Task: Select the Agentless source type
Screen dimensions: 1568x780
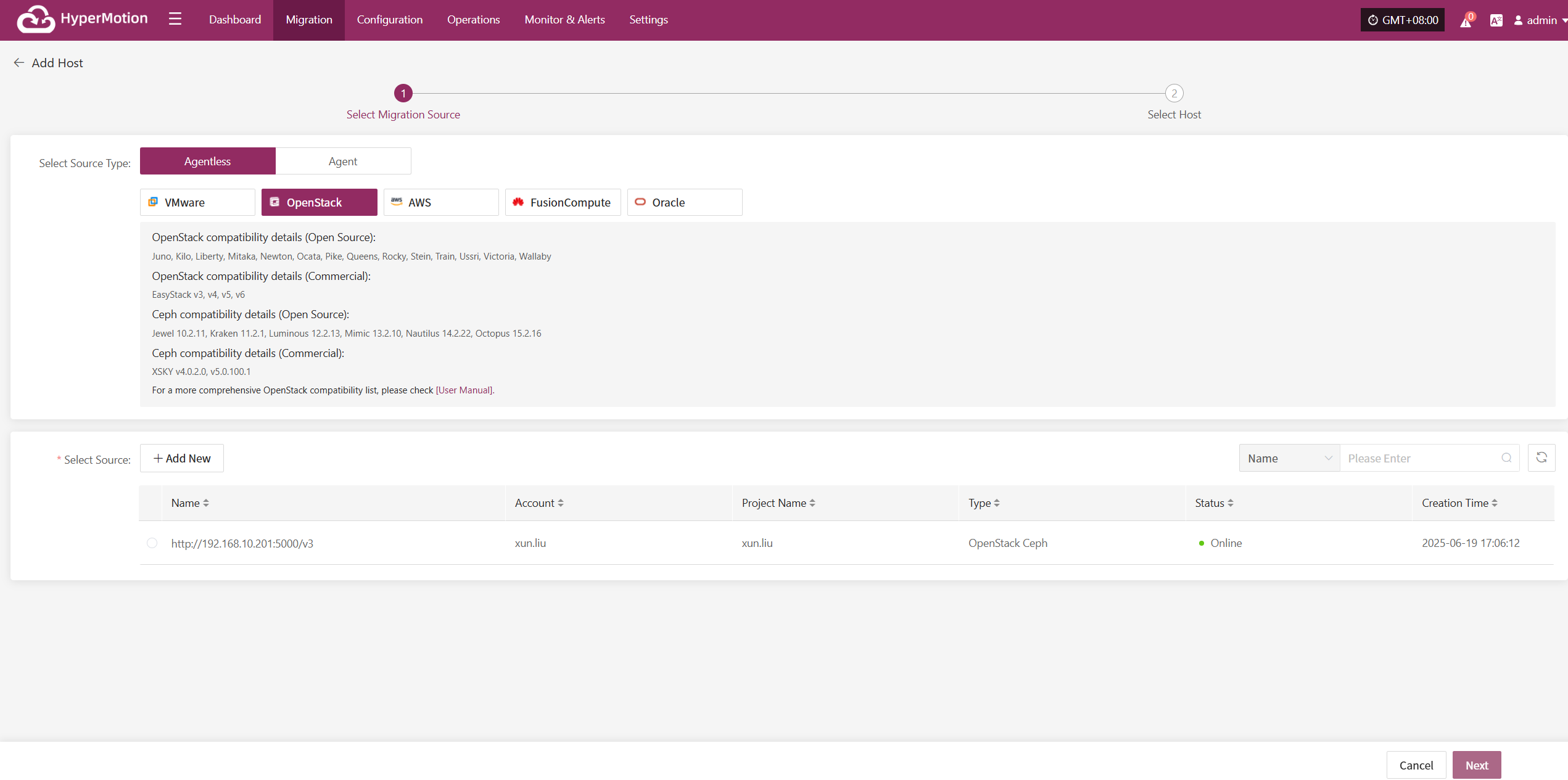Action: pos(208,161)
